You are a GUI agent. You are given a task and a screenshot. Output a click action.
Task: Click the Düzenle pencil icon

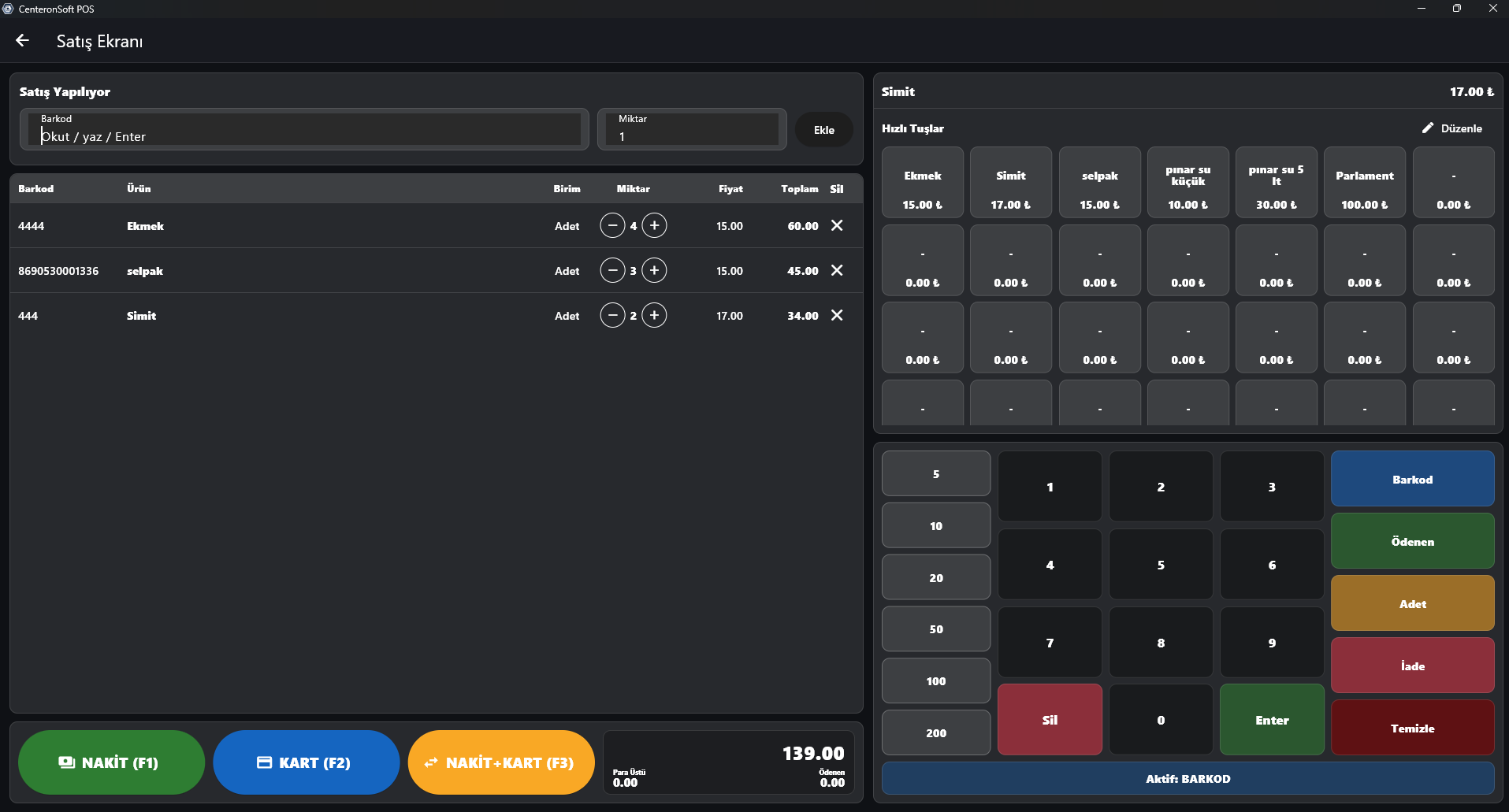pyautogui.click(x=1428, y=128)
